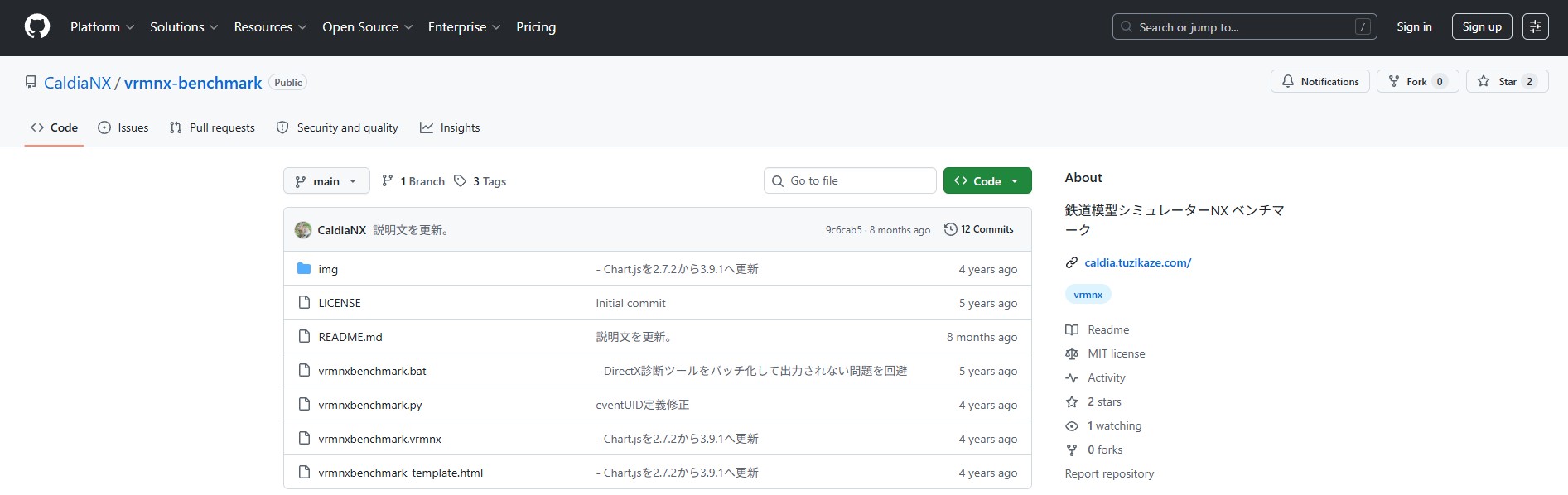Click the CaldiaNX avatar in commit header
The image size is (1568, 495).
tap(303, 229)
